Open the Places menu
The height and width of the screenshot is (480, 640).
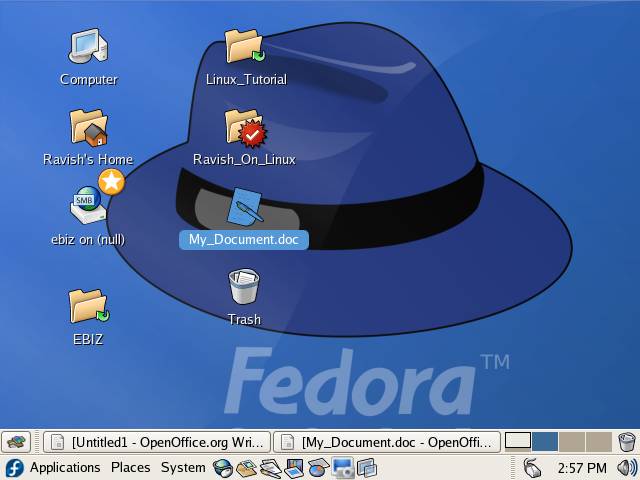pos(130,467)
